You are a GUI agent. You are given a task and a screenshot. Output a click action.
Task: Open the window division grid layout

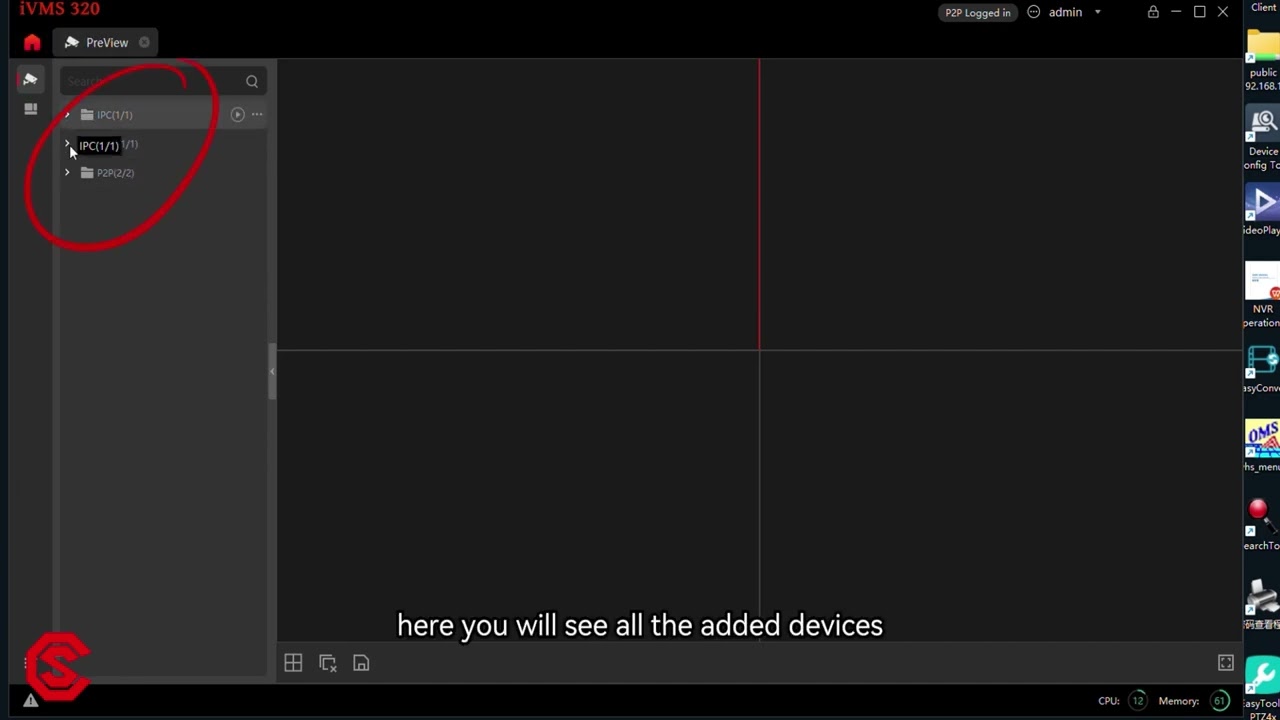[x=293, y=663]
